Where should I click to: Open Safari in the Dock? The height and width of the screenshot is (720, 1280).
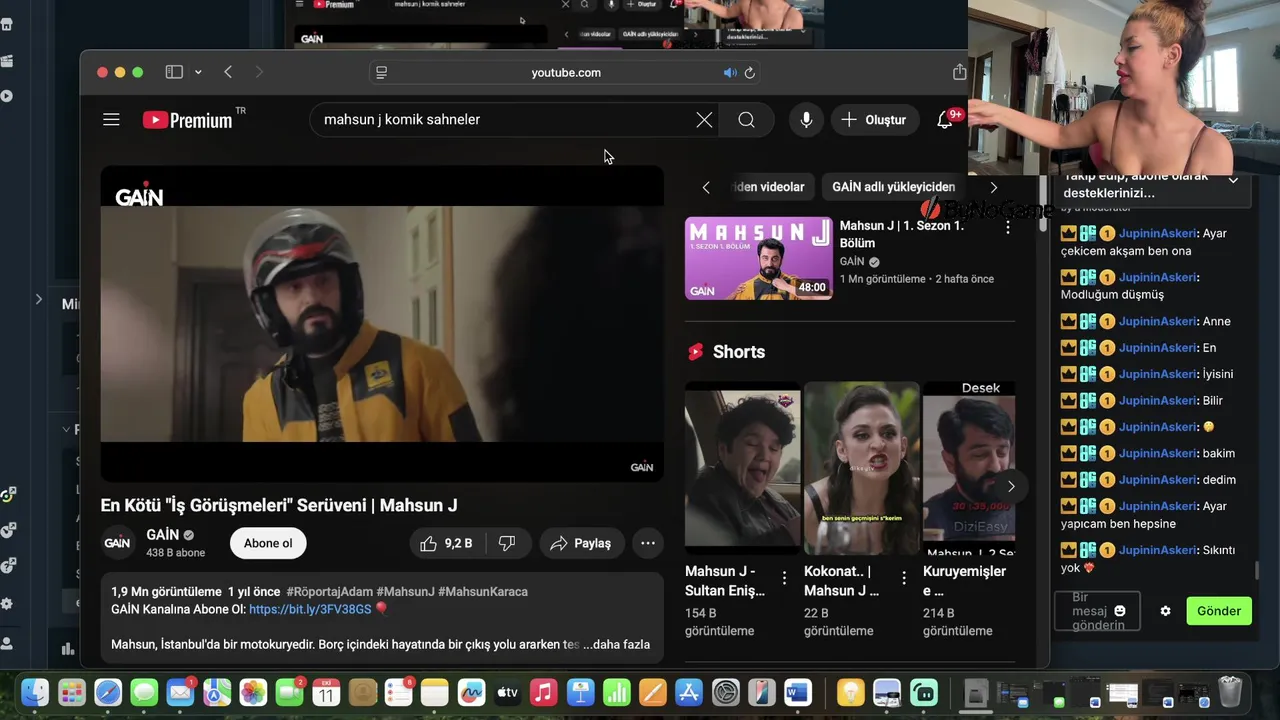tap(108, 692)
